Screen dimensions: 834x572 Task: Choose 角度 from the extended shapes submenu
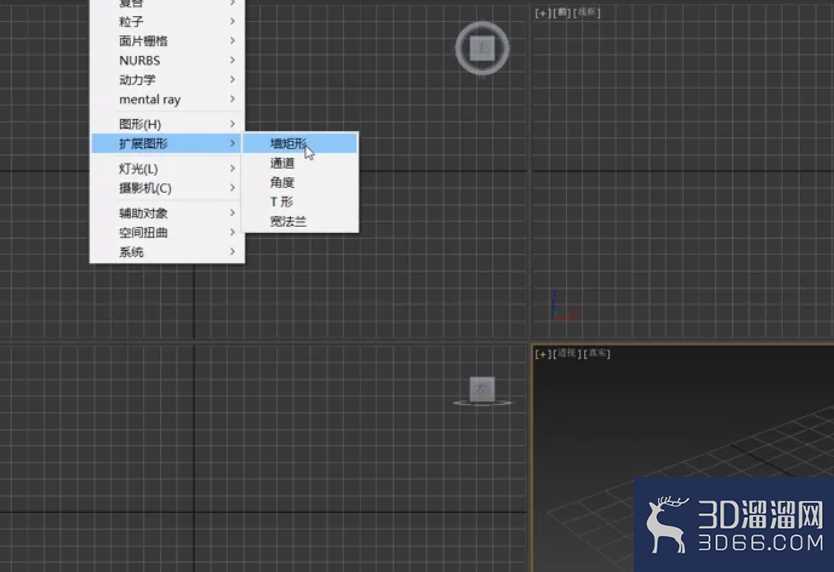(x=300, y=183)
